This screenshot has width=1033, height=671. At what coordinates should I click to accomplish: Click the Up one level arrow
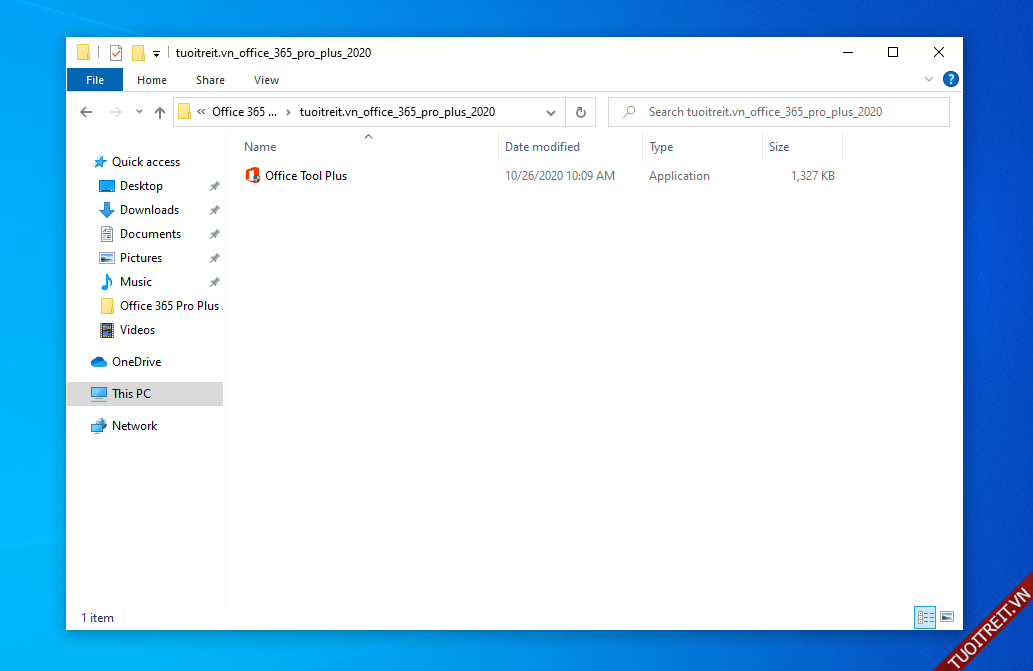click(160, 112)
